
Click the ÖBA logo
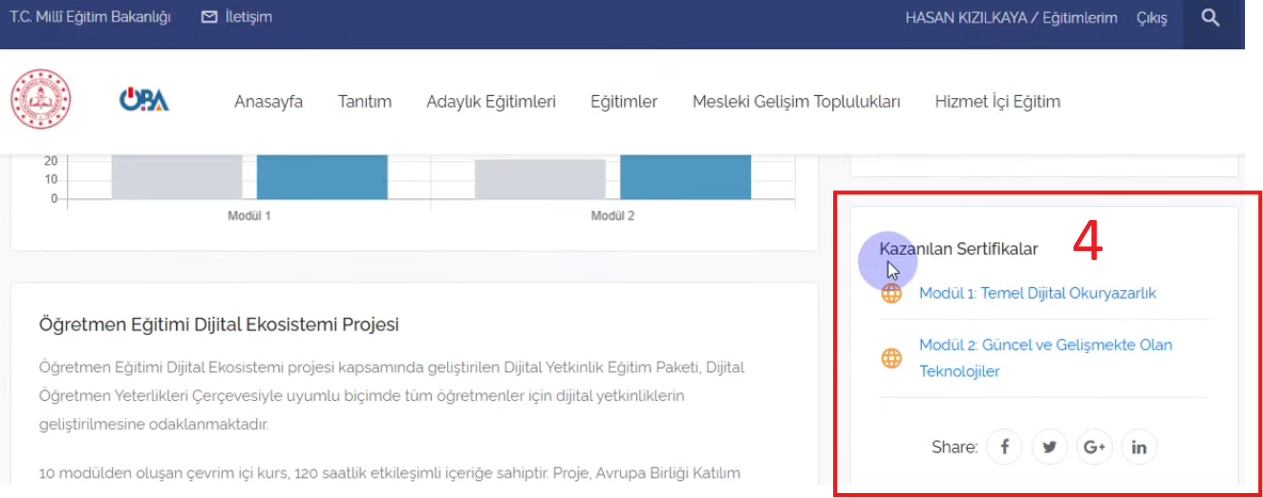tap(144, 101)
